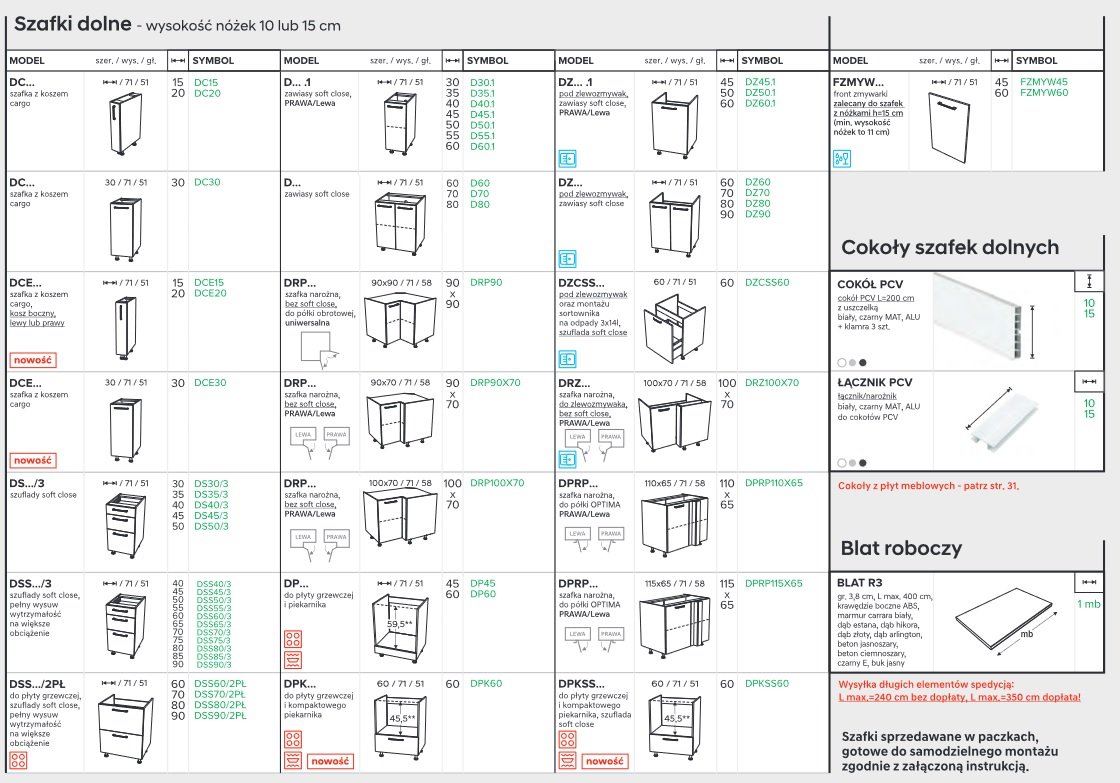Select the DSS70/2PŁ symbol code
The width and height of the screenshot is (1120, 783).
(x=220, y=695)
